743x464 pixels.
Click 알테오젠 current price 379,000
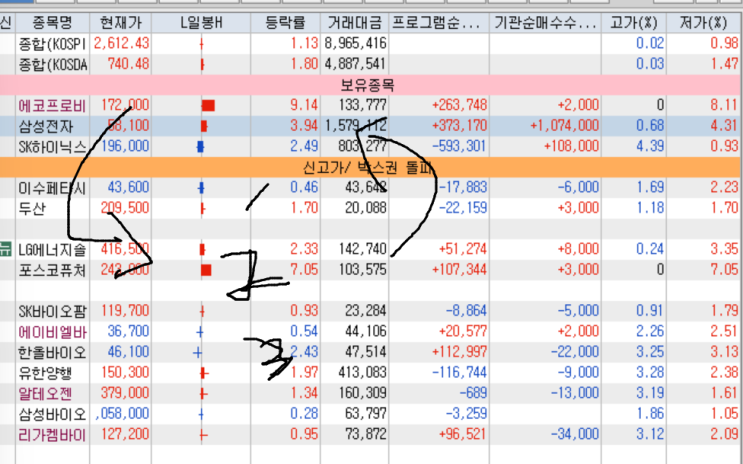[x=125, y=394]
